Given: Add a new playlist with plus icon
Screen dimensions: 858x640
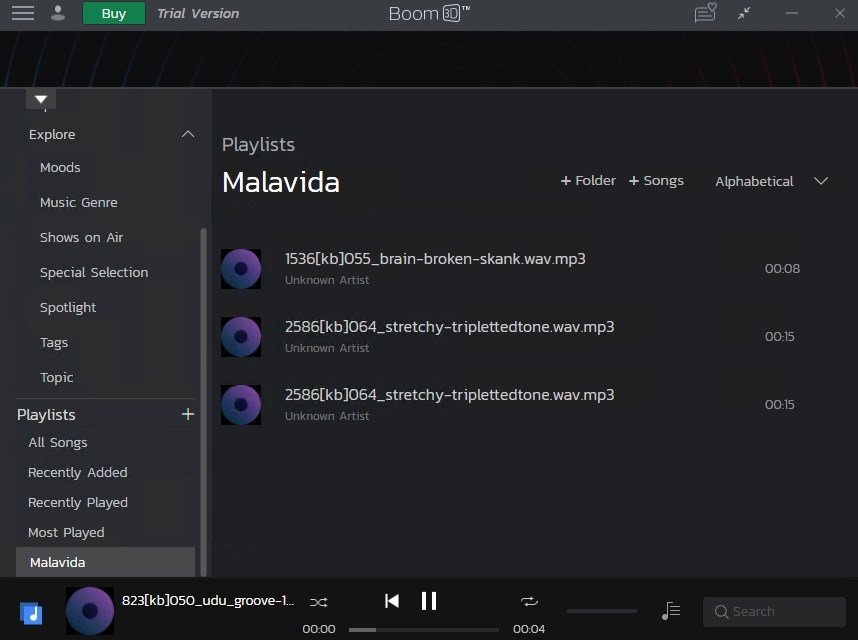Looking at the screenshot, I should 188,414.
